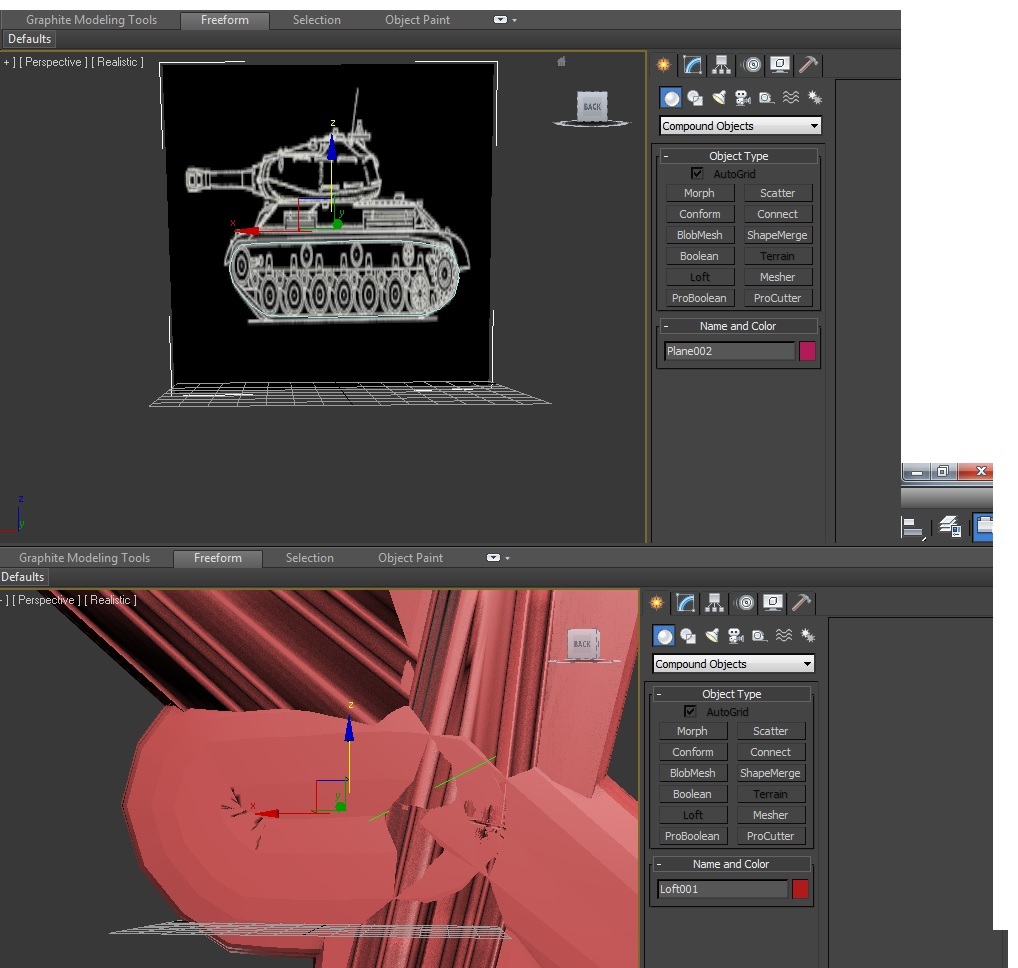The height and width of the screenshot is (968, 1018).
Task: Select the Shapes category icon
Action: click(695, 97)
